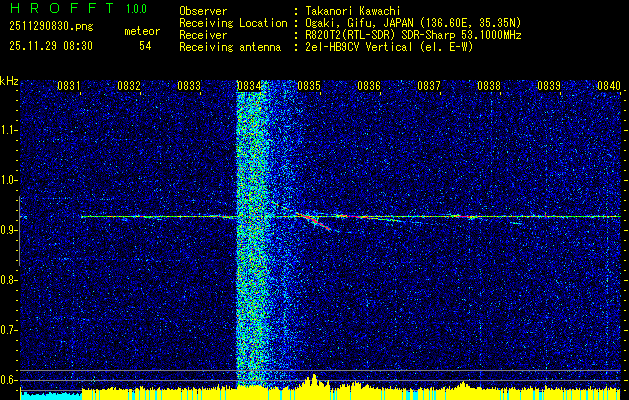The image size is (629, 400).
Task: Click time marker 0840
Action: tap(609, 85)
